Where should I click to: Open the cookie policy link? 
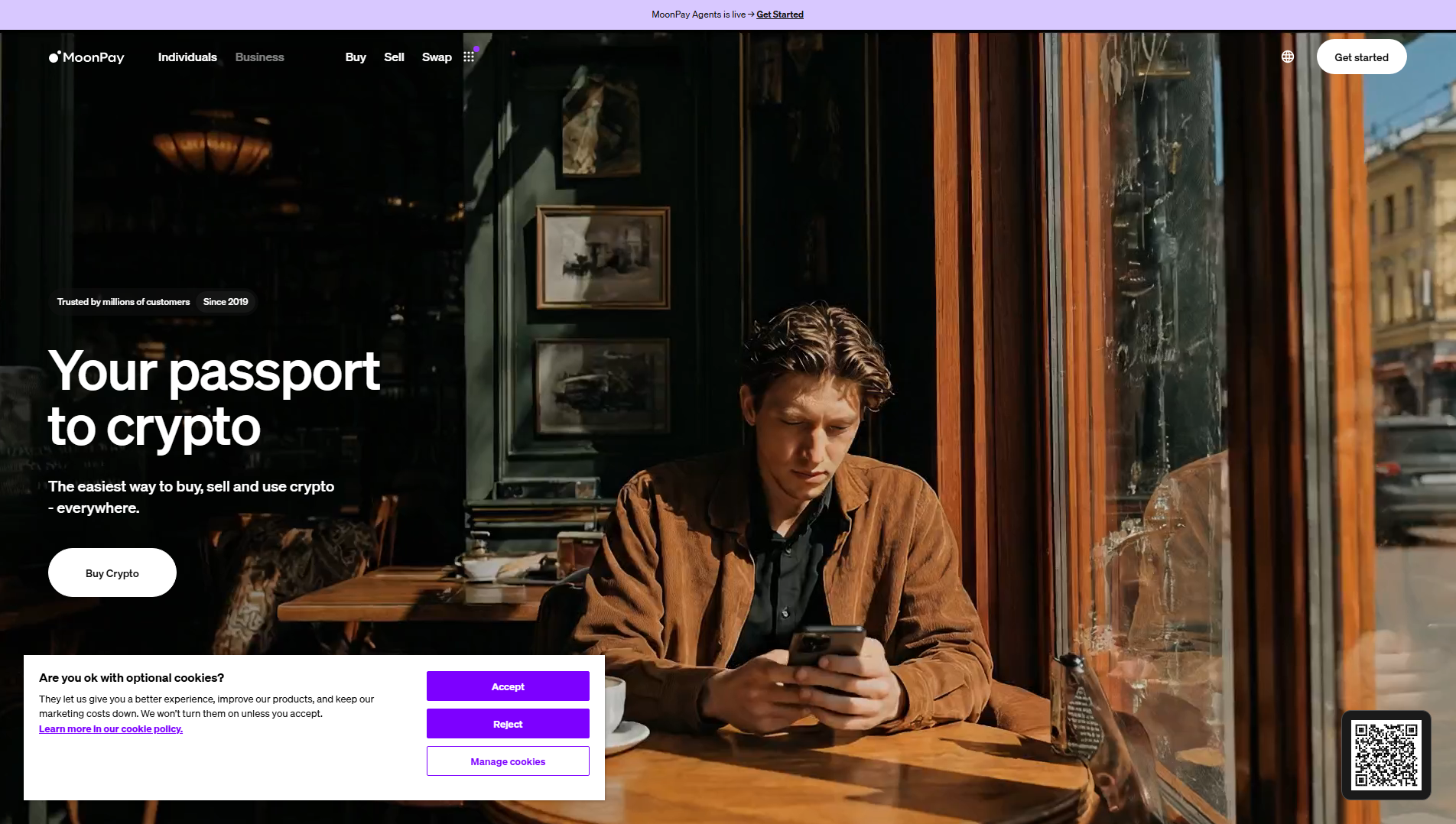click(111, 729)
